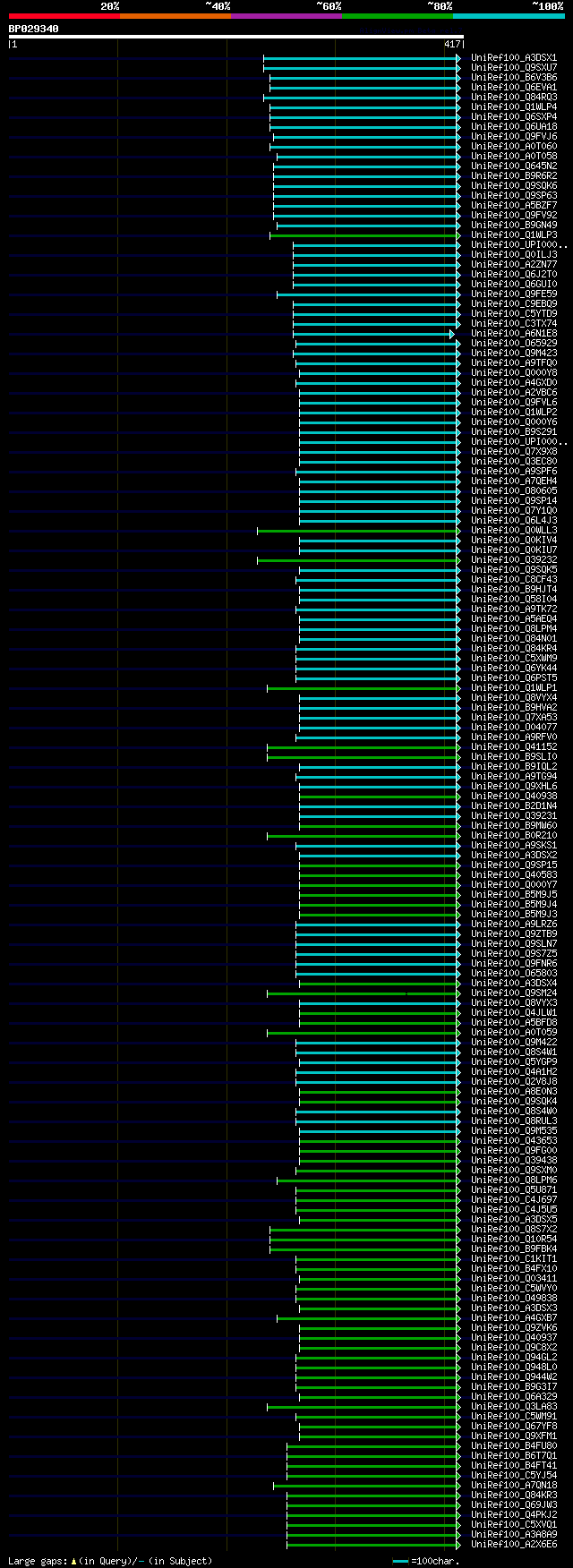The width and height of the screenshot is (573, 1568).
Task: Select the UniRef100_Q10R54 label
Action: (x=514, y=1240)
